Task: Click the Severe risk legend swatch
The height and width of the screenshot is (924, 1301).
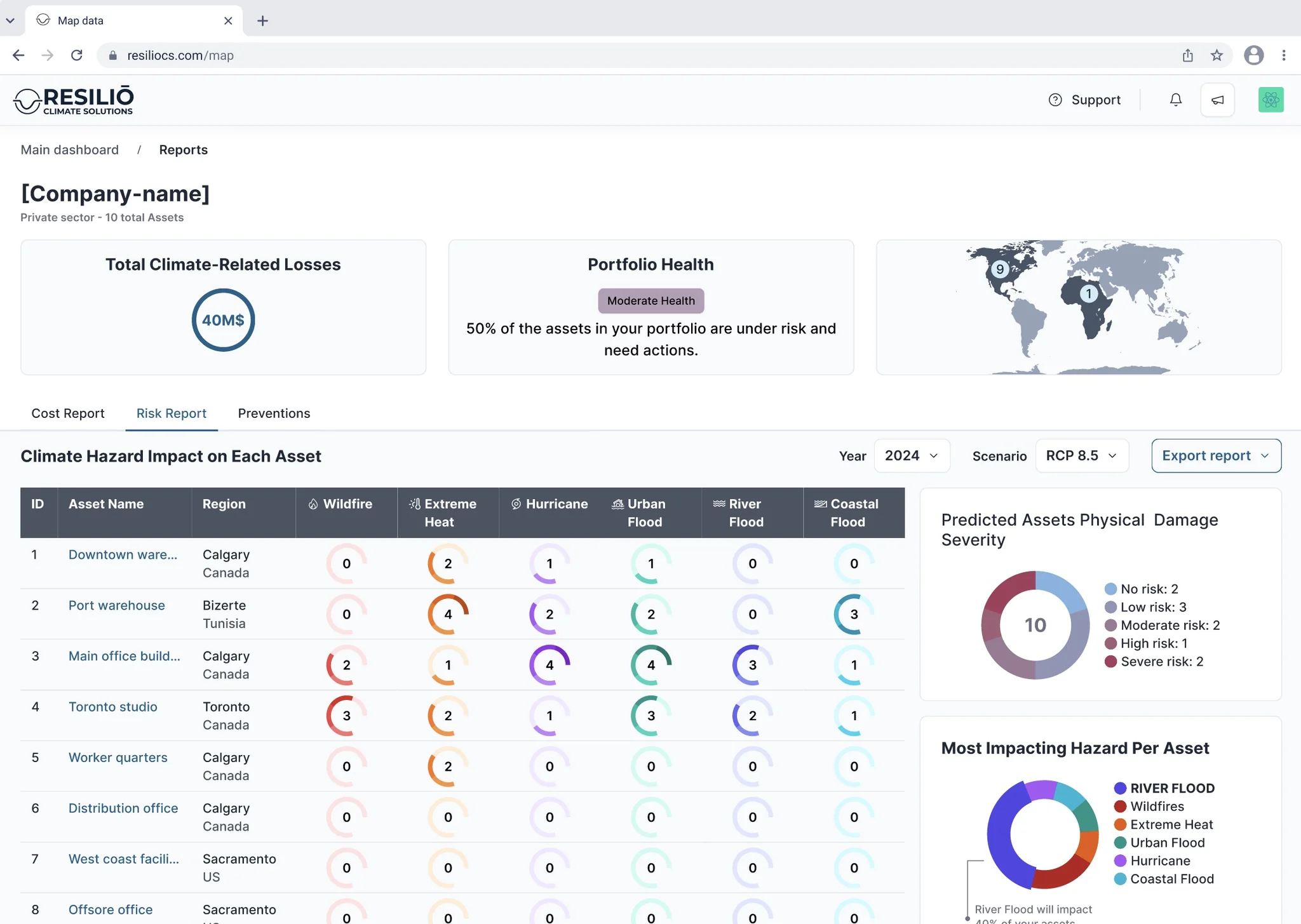Action: [1110, 661]
